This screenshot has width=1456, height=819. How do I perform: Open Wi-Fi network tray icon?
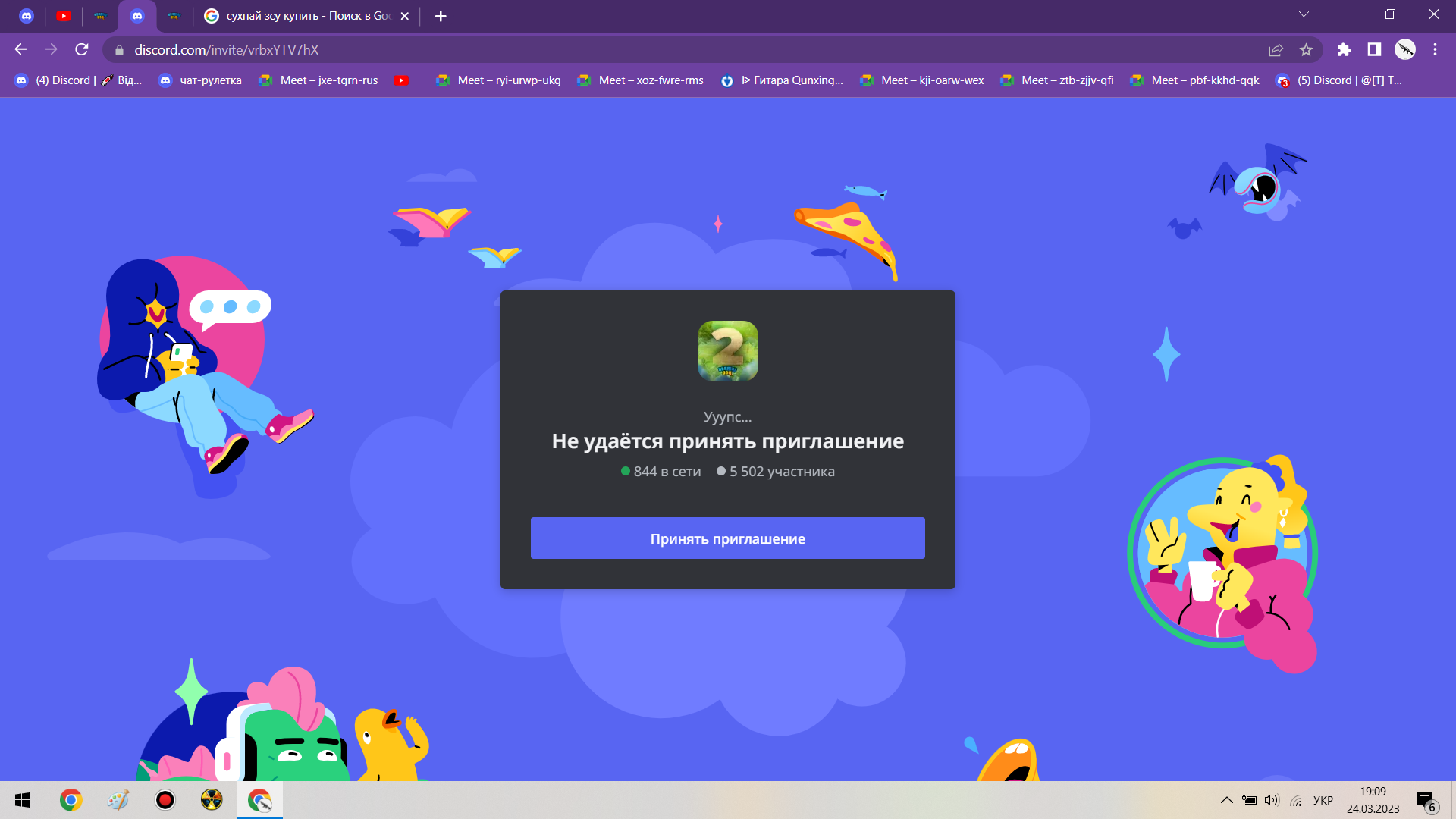pyautogui.click(x=1296, y=800)
